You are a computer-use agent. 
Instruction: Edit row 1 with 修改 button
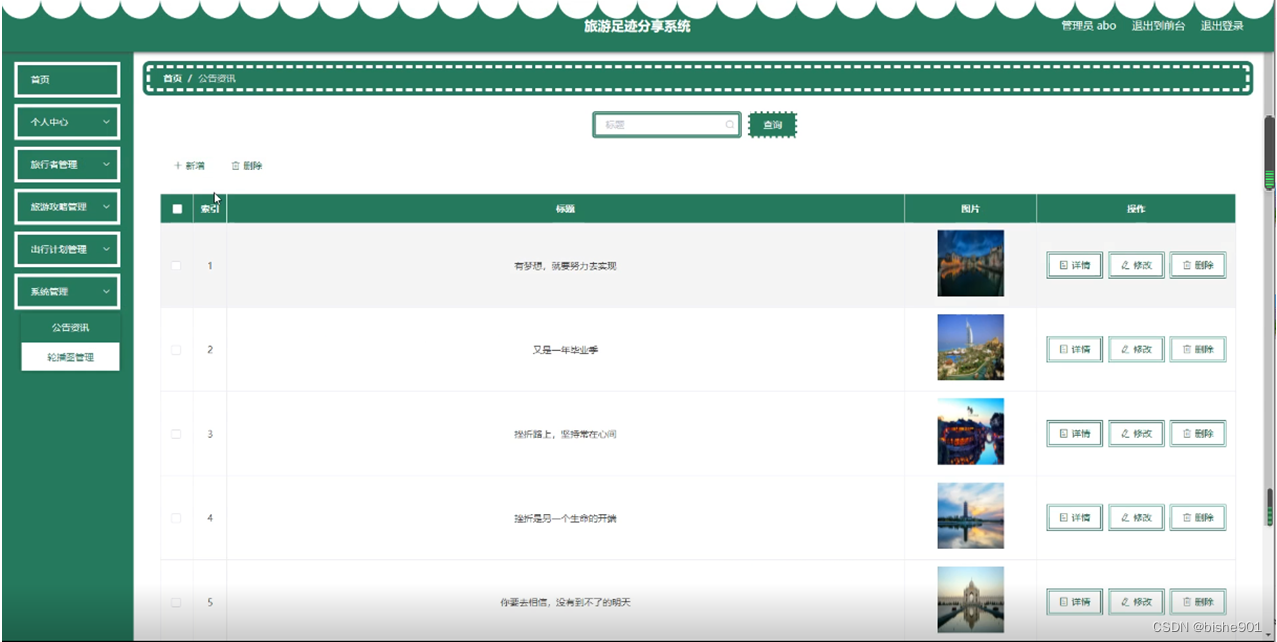[x=1136, y=265]
